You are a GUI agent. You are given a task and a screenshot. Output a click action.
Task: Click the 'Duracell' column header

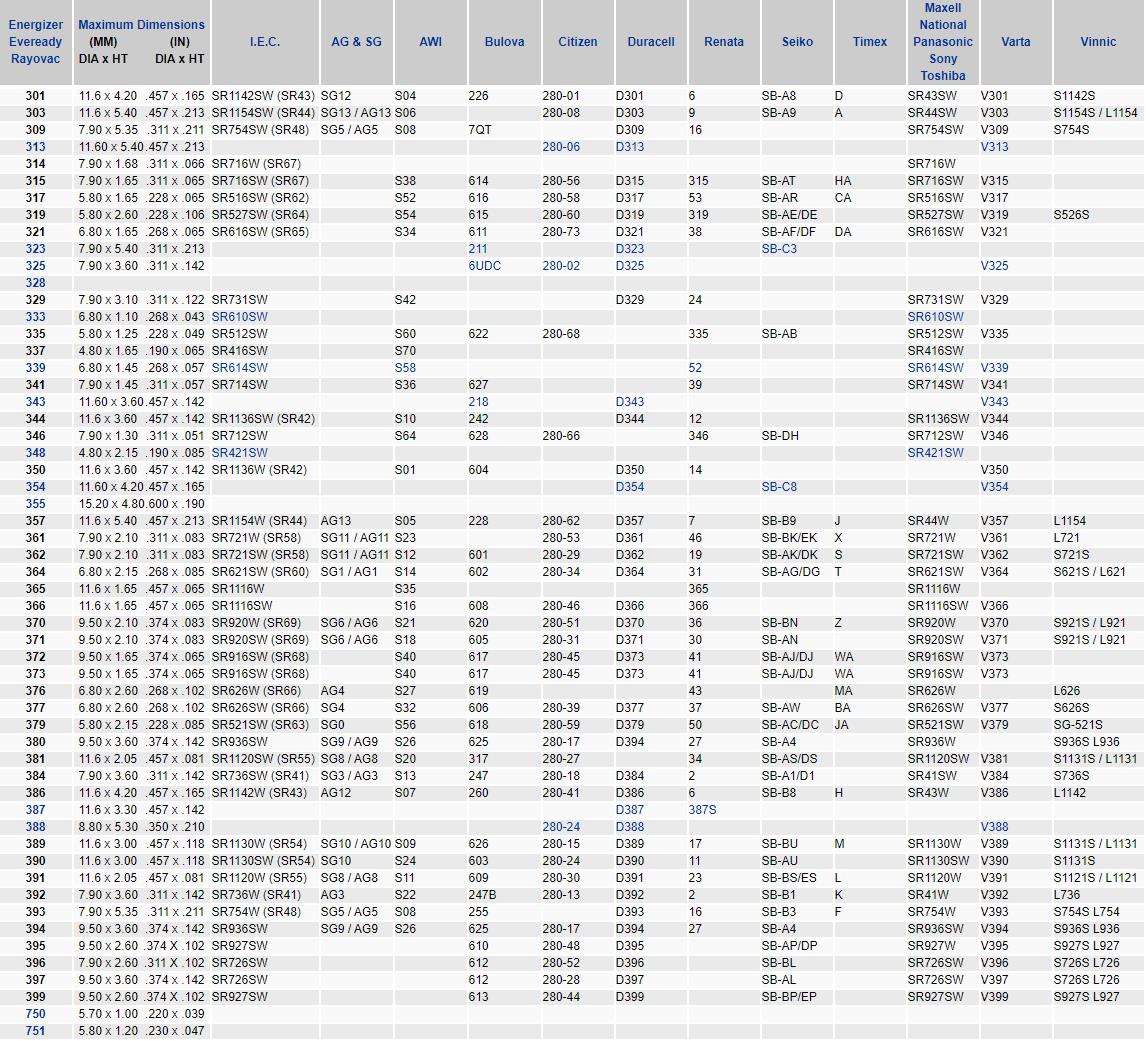coord(650,42)
